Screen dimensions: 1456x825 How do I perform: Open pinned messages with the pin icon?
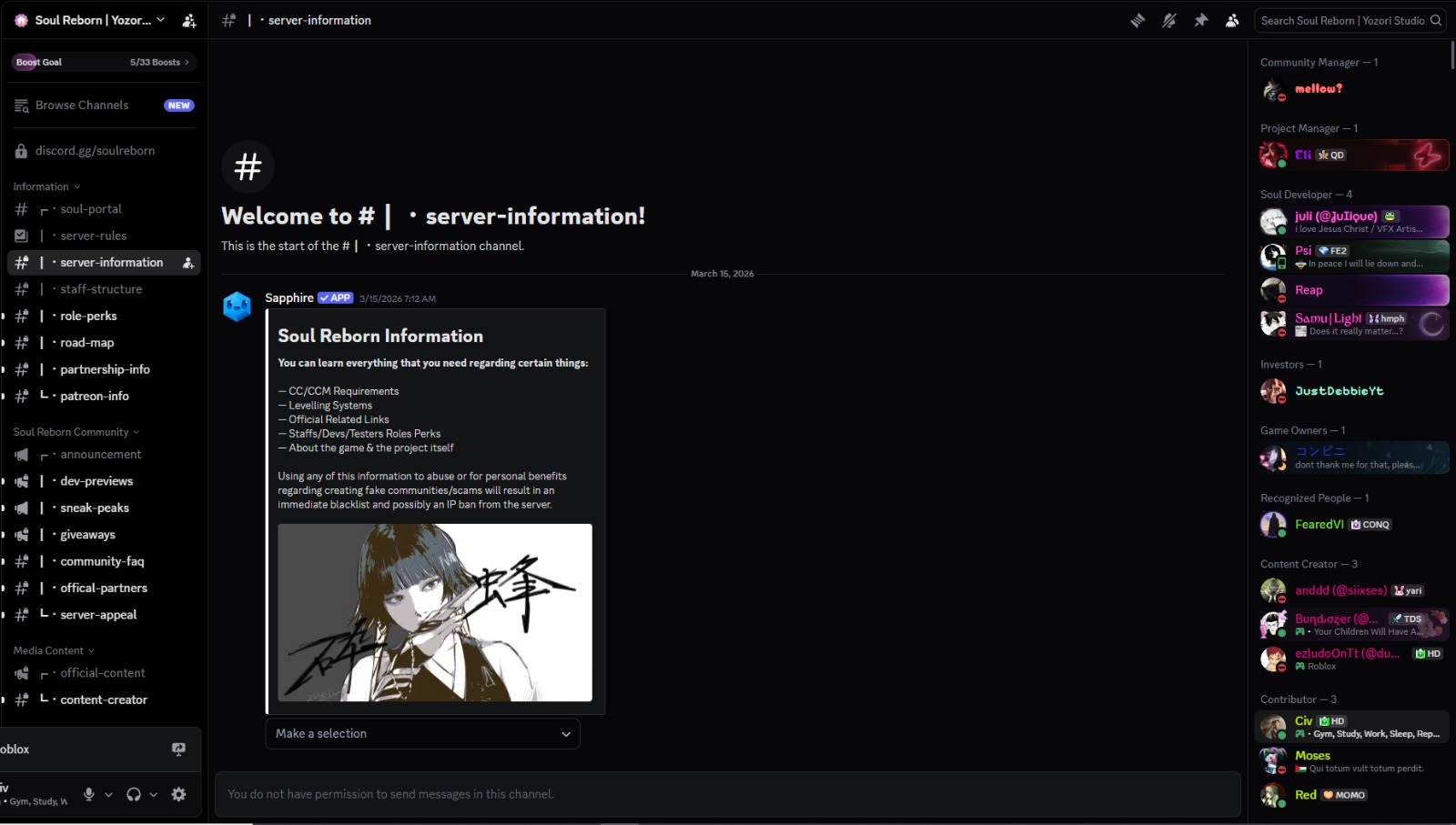coord(1201,20)
